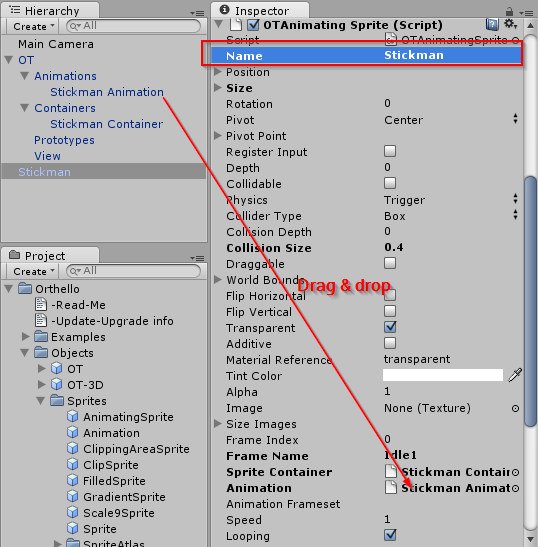Screen dimensions: 538x547
Task: Open the Tint Color white swatch
Action: coord(443,375)
